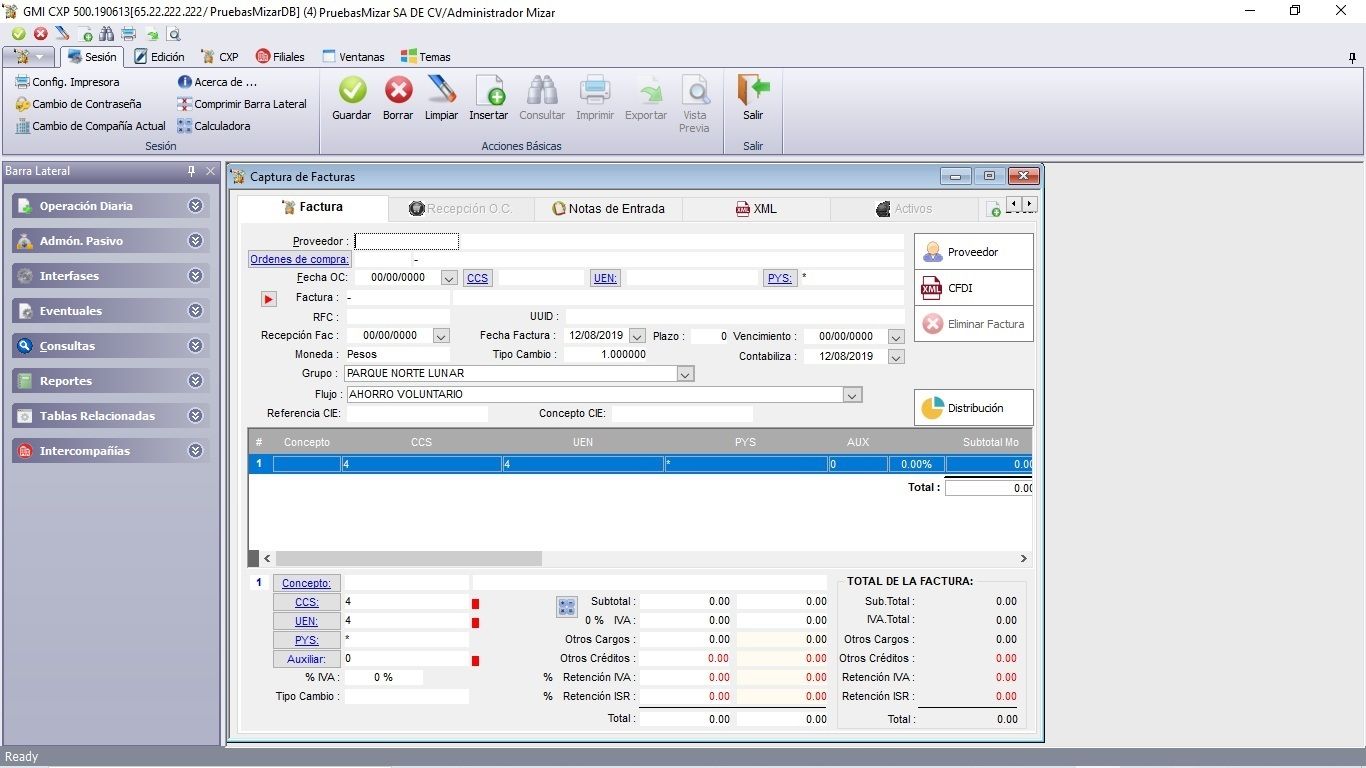Click the Consultar binoculars ribbon icon
Viewport: 1366px width, 768px height.
[542, 91]
